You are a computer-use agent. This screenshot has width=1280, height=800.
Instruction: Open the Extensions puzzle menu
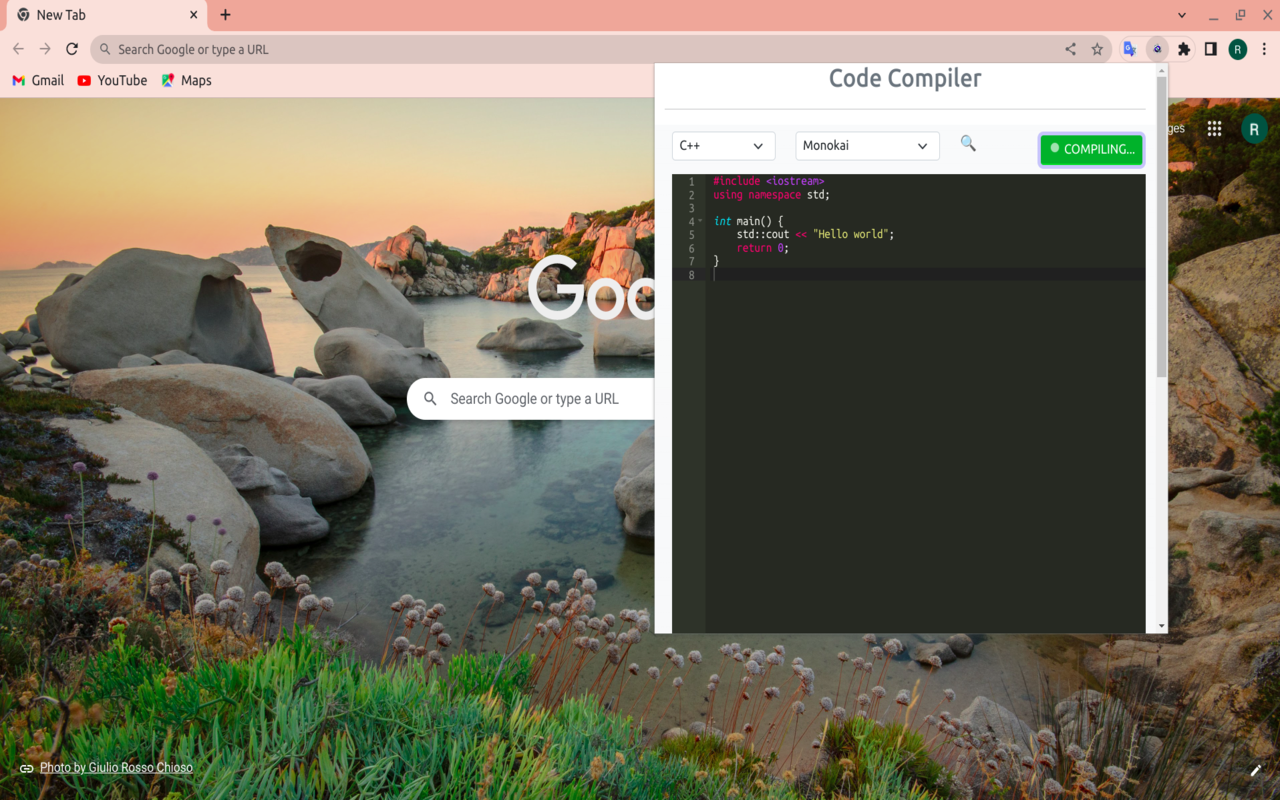click(x=1184, y=49)
